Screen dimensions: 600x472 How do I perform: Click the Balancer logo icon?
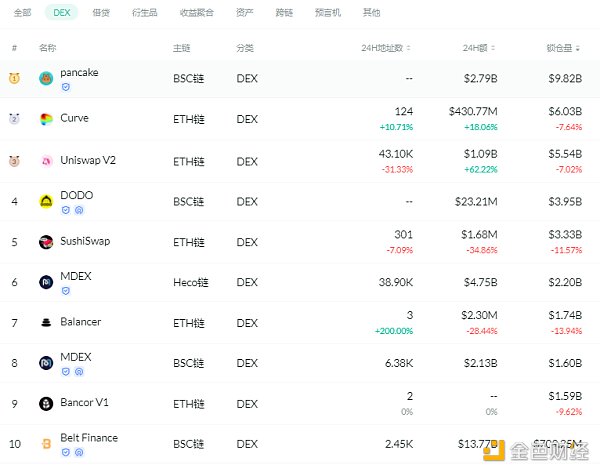[46, 322]
